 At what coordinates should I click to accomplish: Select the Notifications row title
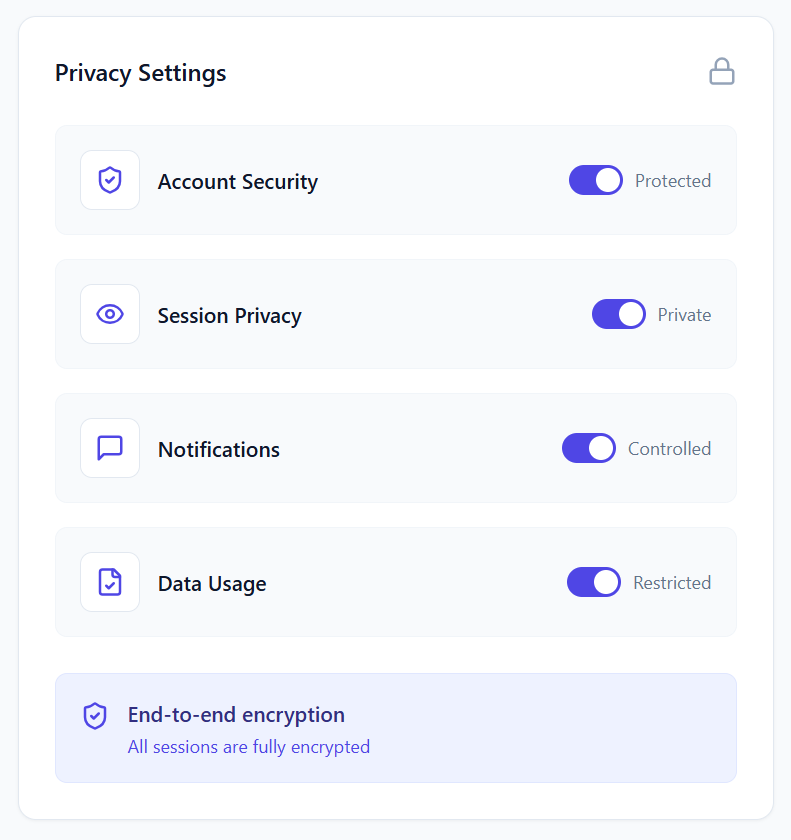click(219, 450)
